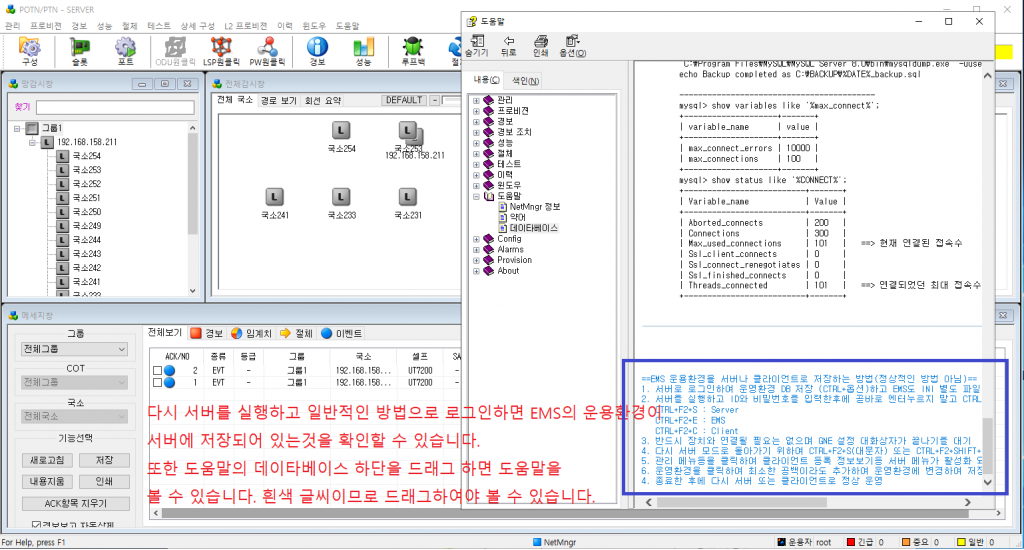This screenshot has height=550, width=1024.
Task: Check ACK box for event row 2
Action: [x=157, y=370]
